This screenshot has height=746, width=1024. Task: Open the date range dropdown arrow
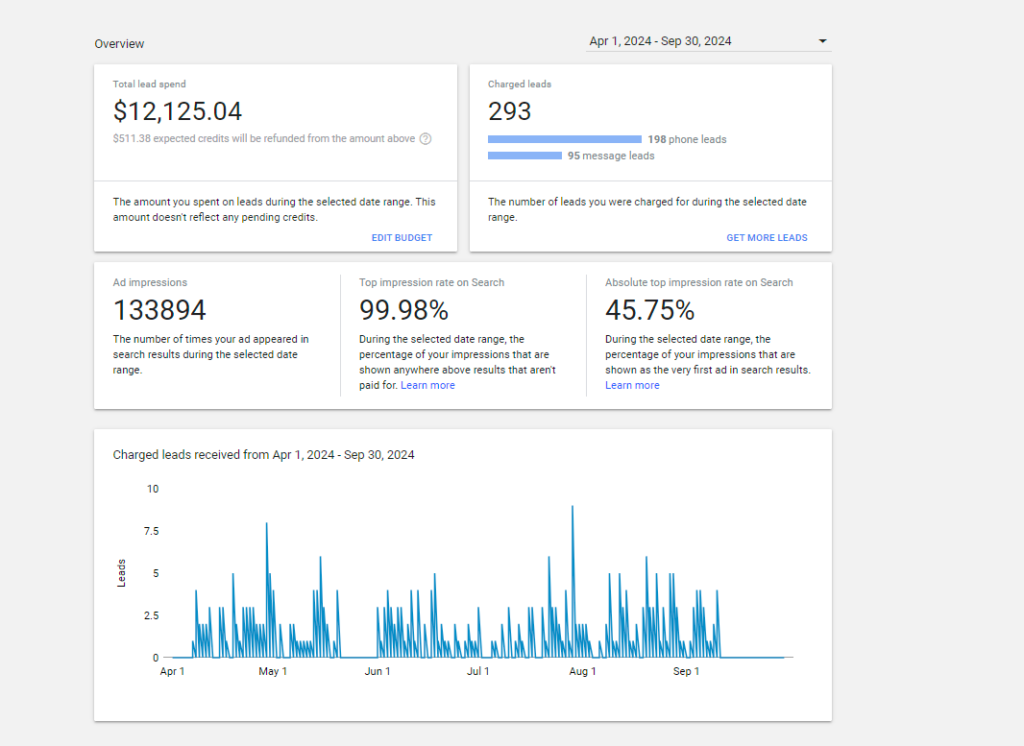click(822, 41)
